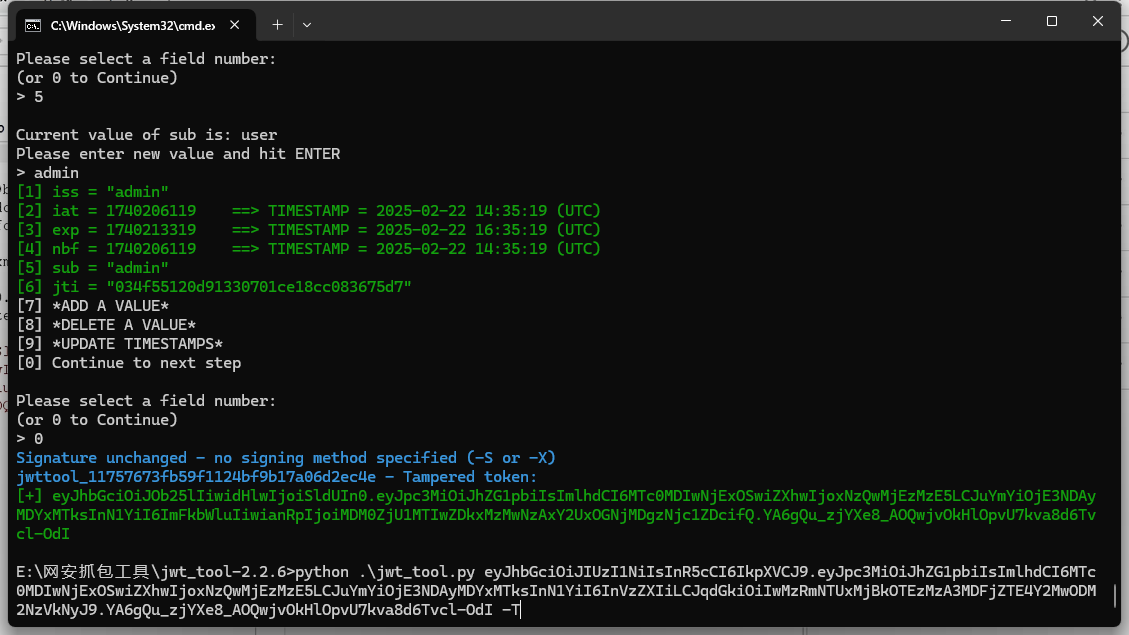The width and height of the screenshot is (1129, 635).
Task: Click the "[8] *DELETE A VALUE*" line
Action: tap(106, 325)
